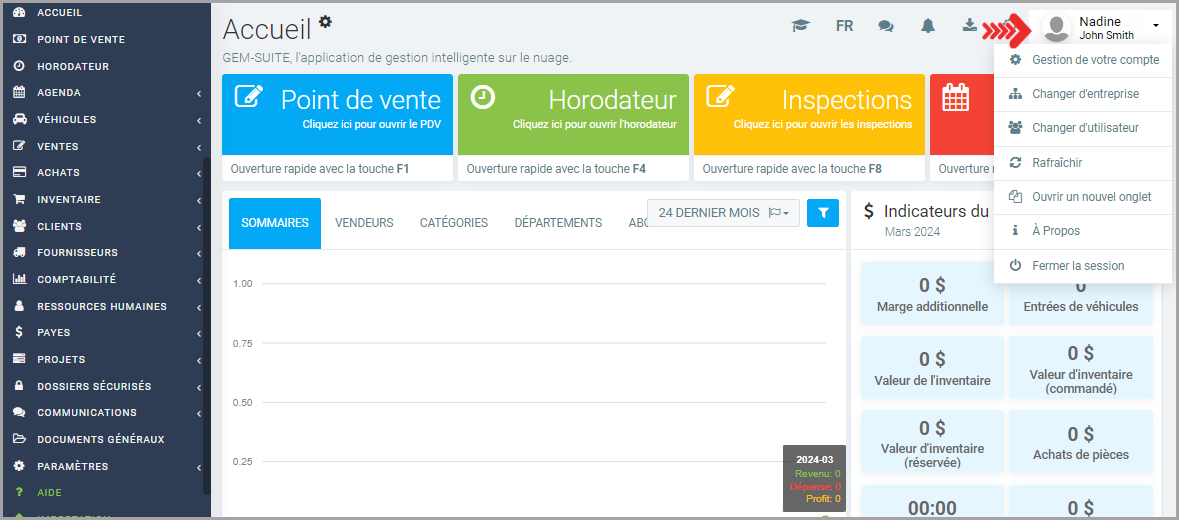Select Gestion de votre compte
The image size is (1179, 520).
click(1095, 60)
